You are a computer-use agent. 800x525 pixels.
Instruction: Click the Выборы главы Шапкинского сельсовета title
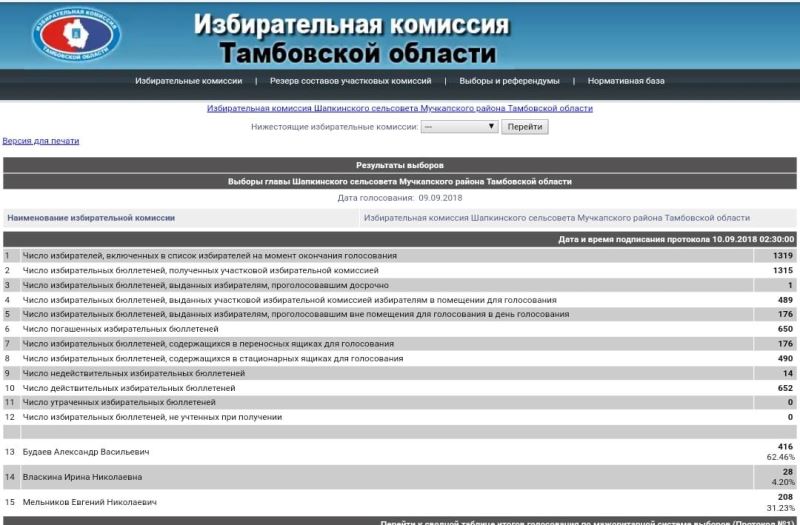[399, 181]
